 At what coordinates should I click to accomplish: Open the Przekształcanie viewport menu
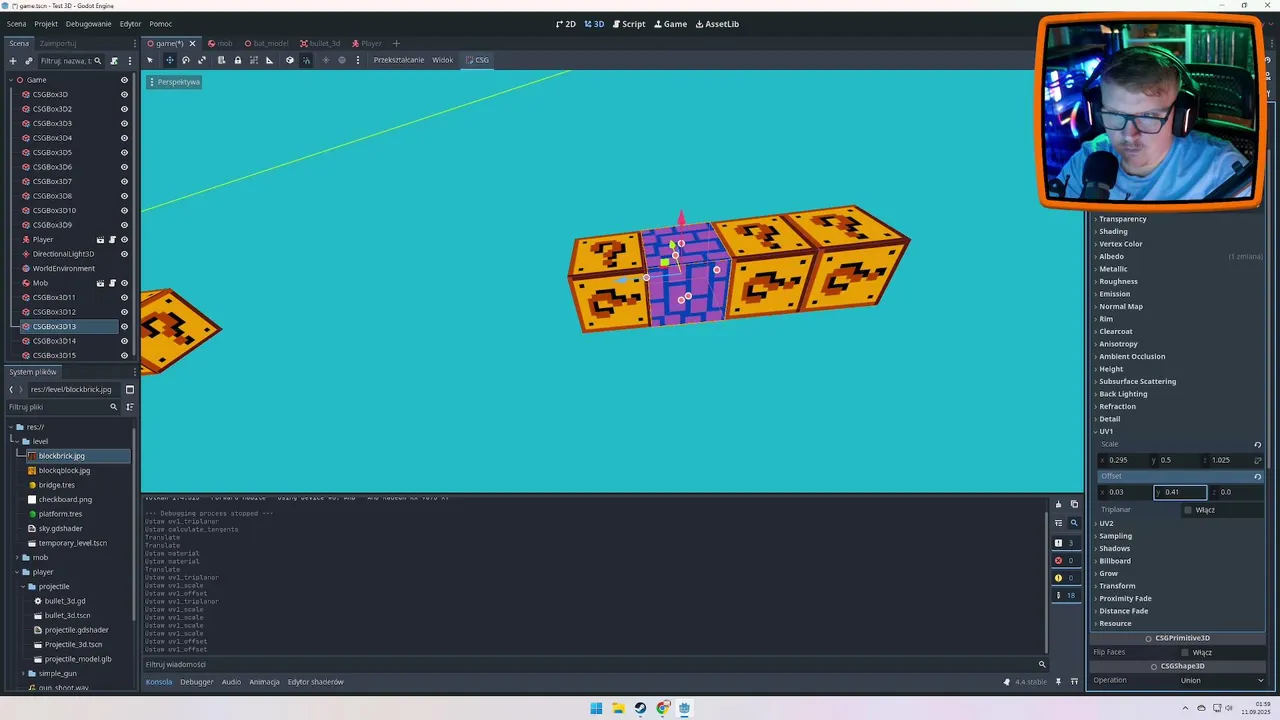pos(399,60)
